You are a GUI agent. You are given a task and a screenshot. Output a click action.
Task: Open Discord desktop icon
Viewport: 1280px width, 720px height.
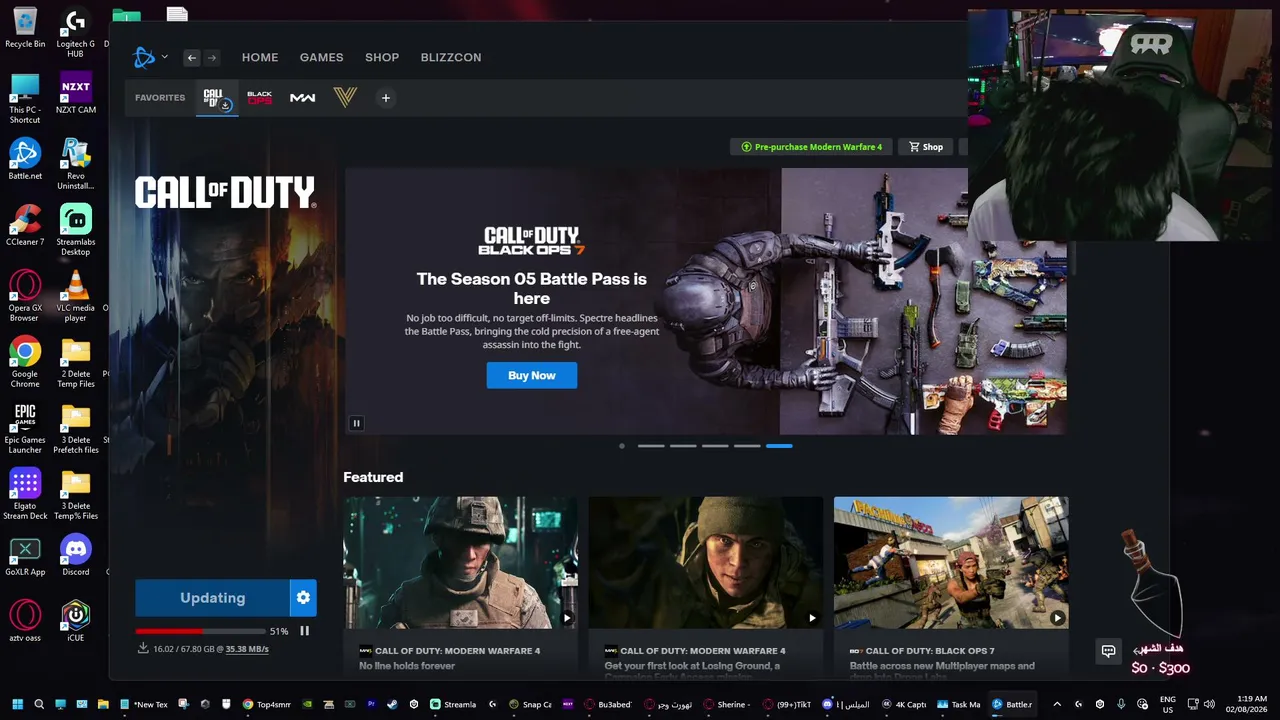pyautogui.click(x=75, y=555)
